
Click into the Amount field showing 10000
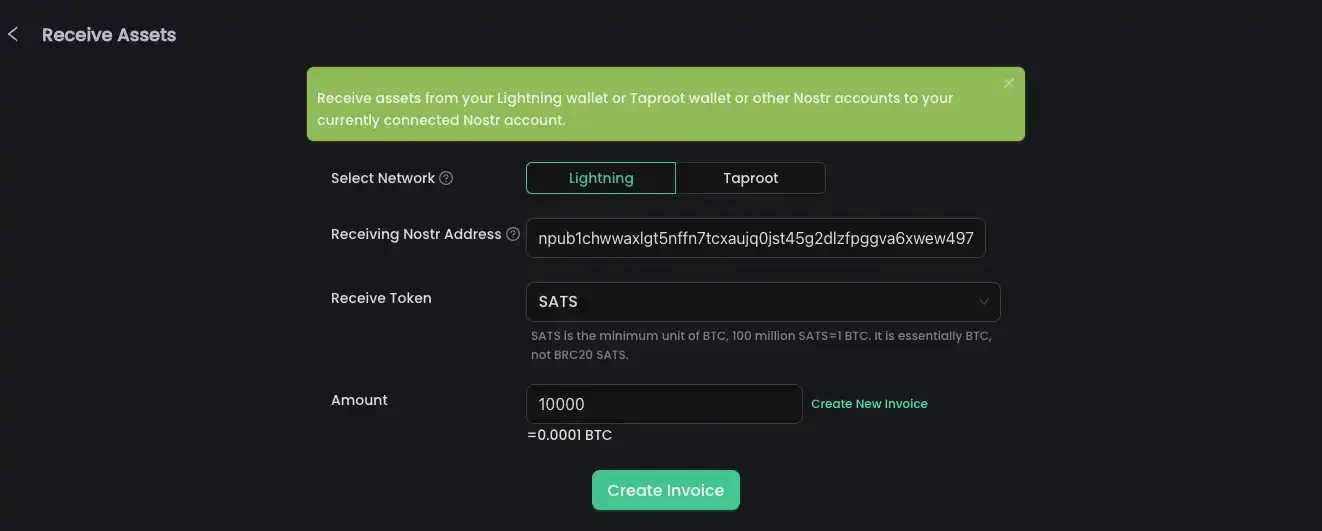(664, 404)
